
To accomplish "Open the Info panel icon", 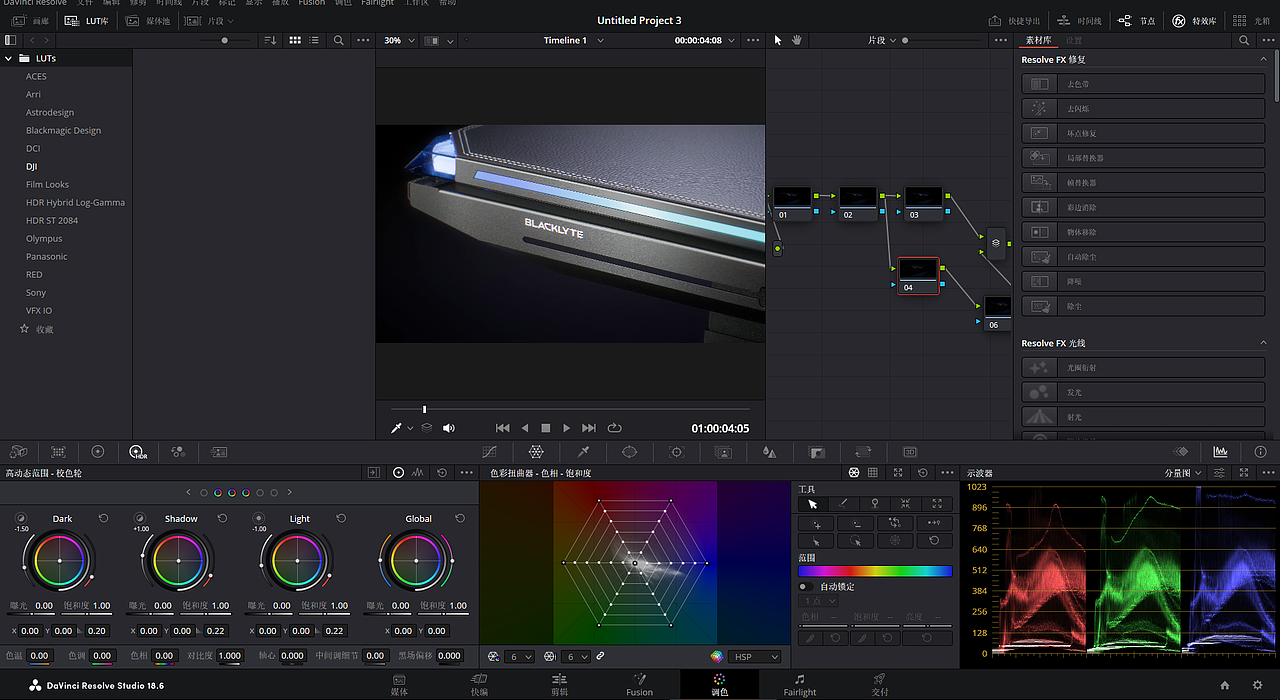I will click(1260, 452).
